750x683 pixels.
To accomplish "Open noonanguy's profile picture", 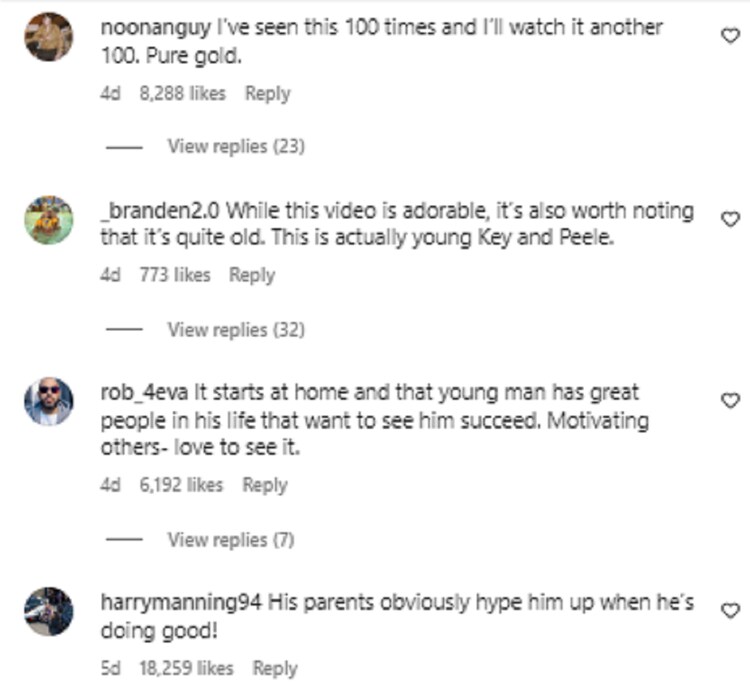I will pyautogui.click(x=48, y=38).
